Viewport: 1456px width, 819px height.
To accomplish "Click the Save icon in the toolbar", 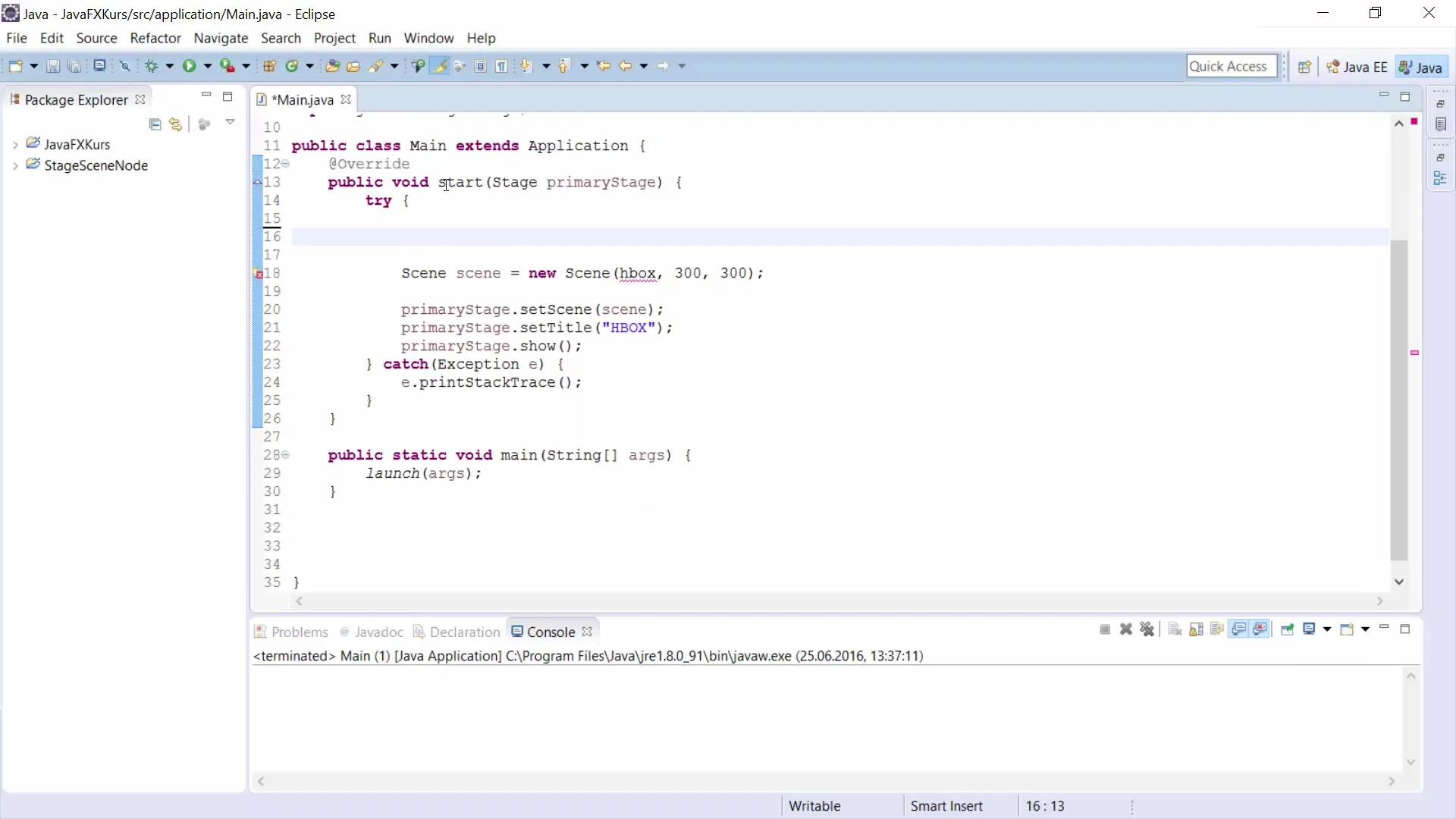I will (53, 66).
